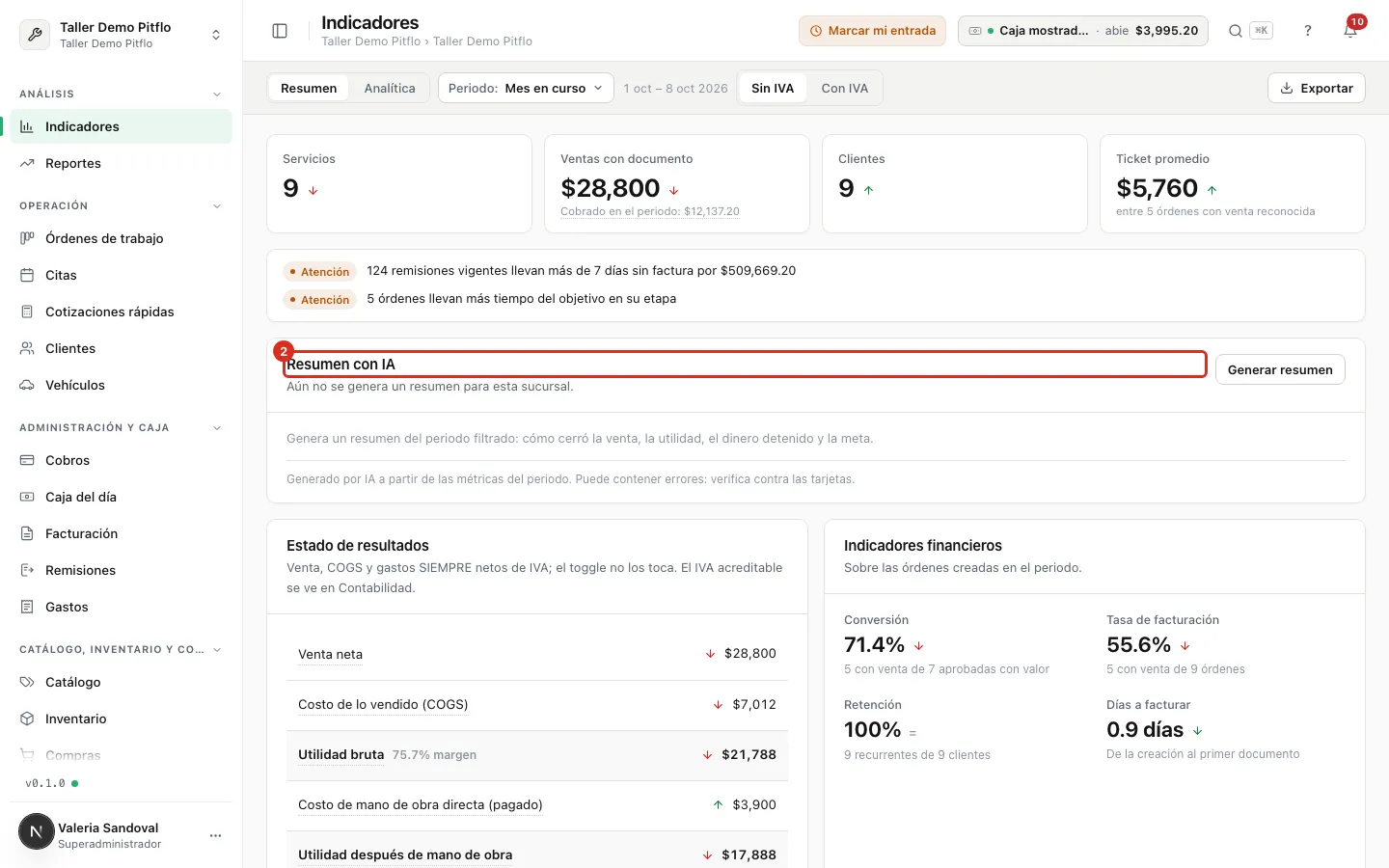Collapse the Análisis sidebar section

tap(217, 95)
